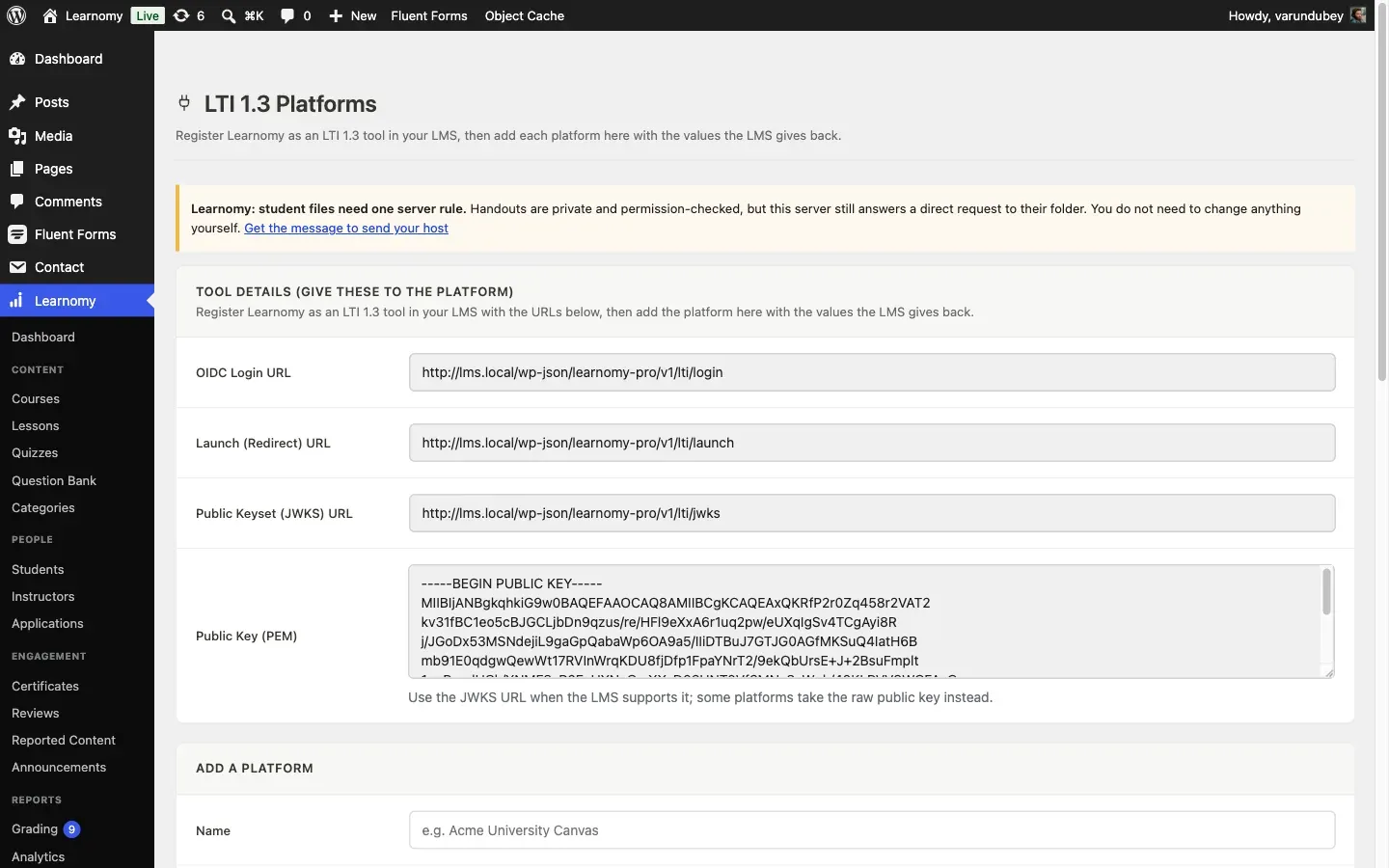Open Question Bank in the sidebar
This screenshot has width=1389, height=868.
point(54,480)
